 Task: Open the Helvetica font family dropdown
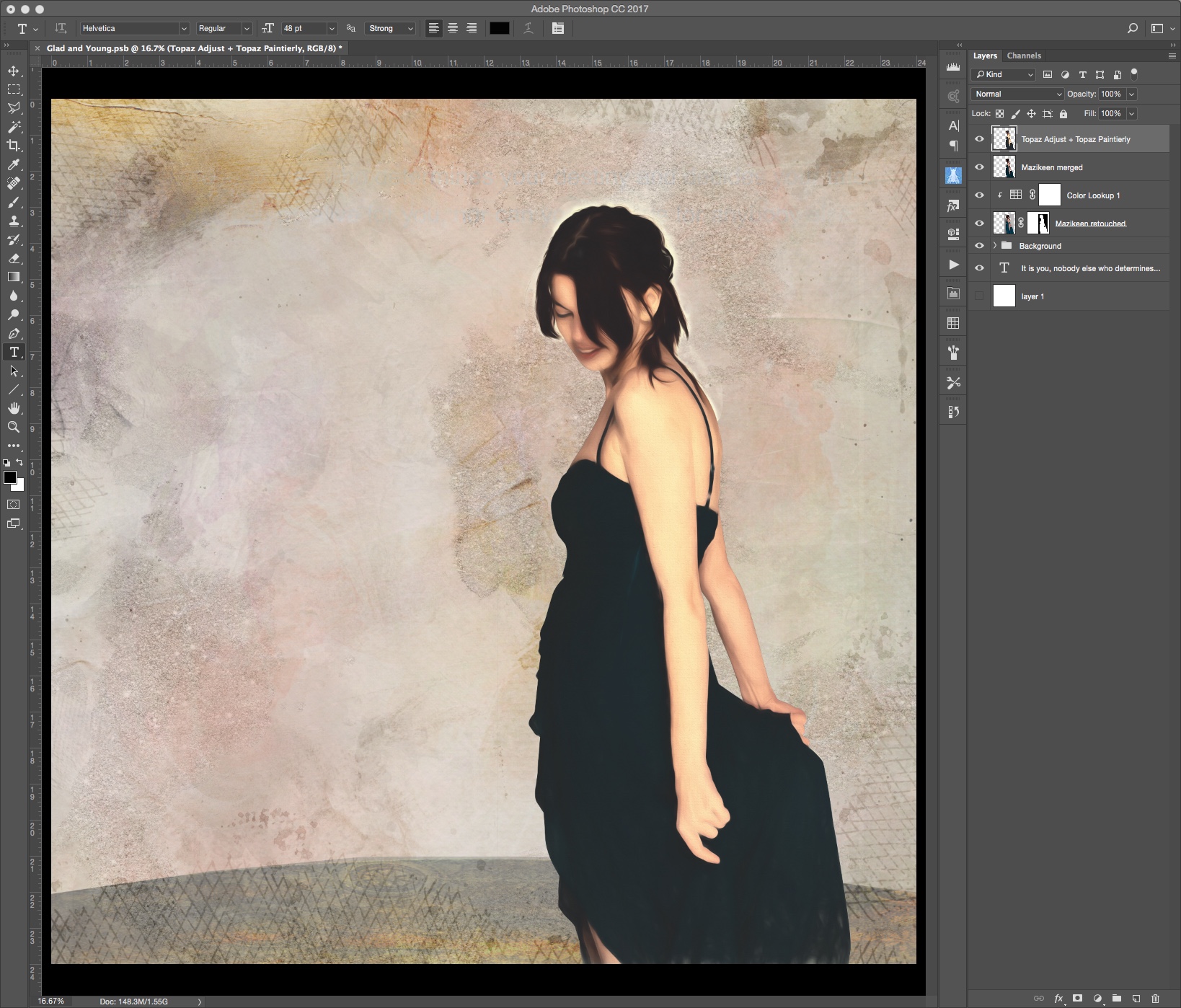click(133, 28)
